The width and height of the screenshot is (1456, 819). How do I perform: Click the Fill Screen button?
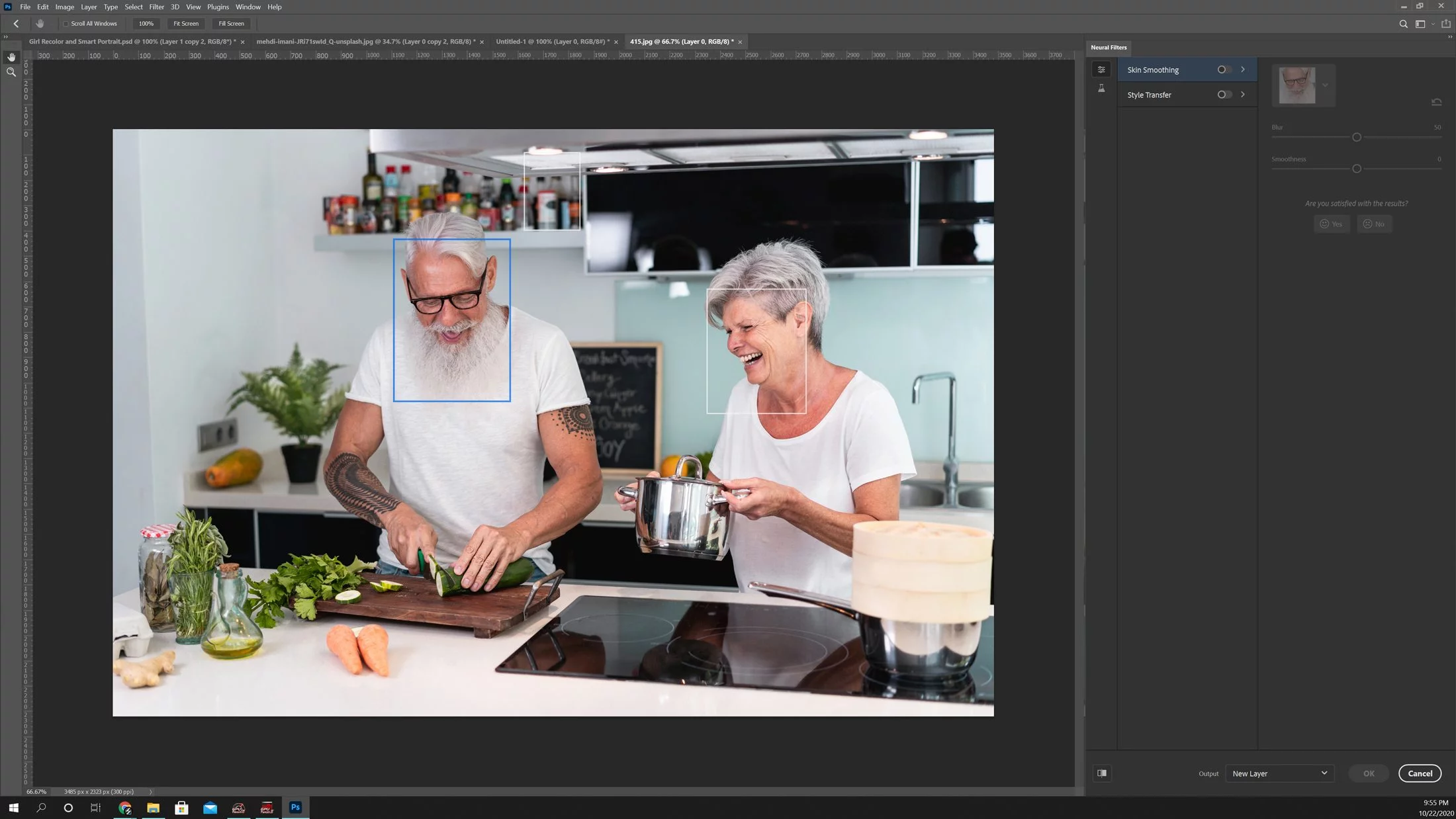(232, 24)
